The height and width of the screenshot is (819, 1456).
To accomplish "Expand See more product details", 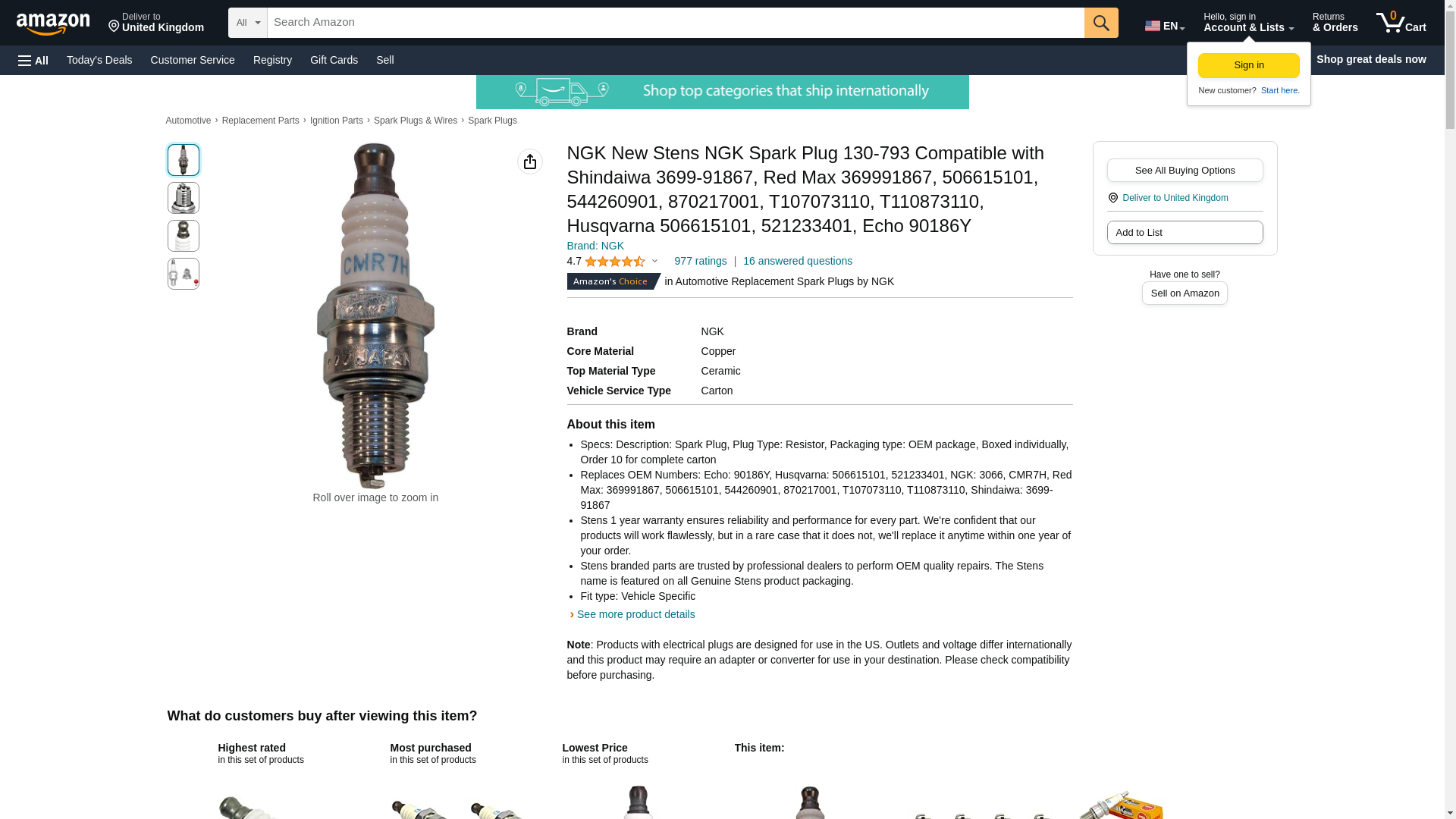I will 635,614.
